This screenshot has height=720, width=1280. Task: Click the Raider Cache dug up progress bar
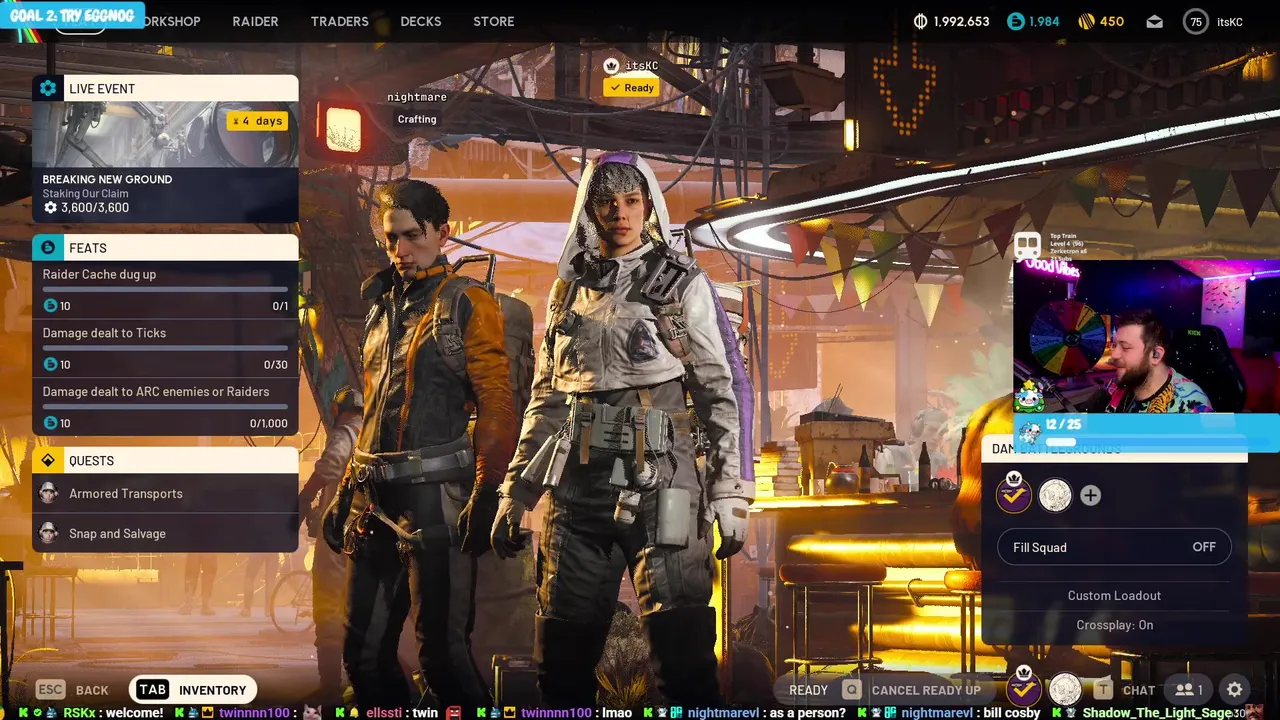pyautogui.click(x=165, y=289)
